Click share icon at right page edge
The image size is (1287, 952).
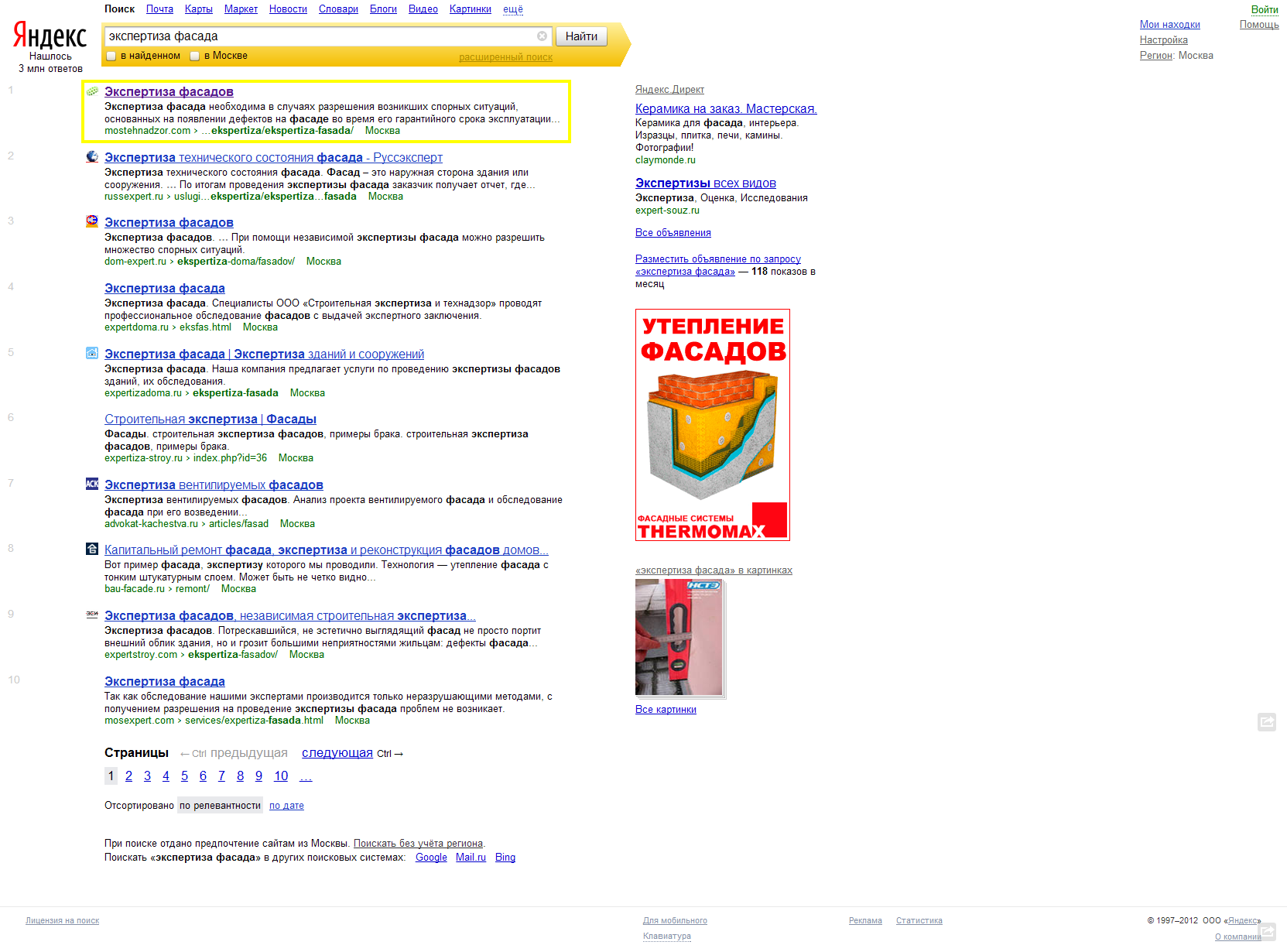pos(1267,722)
